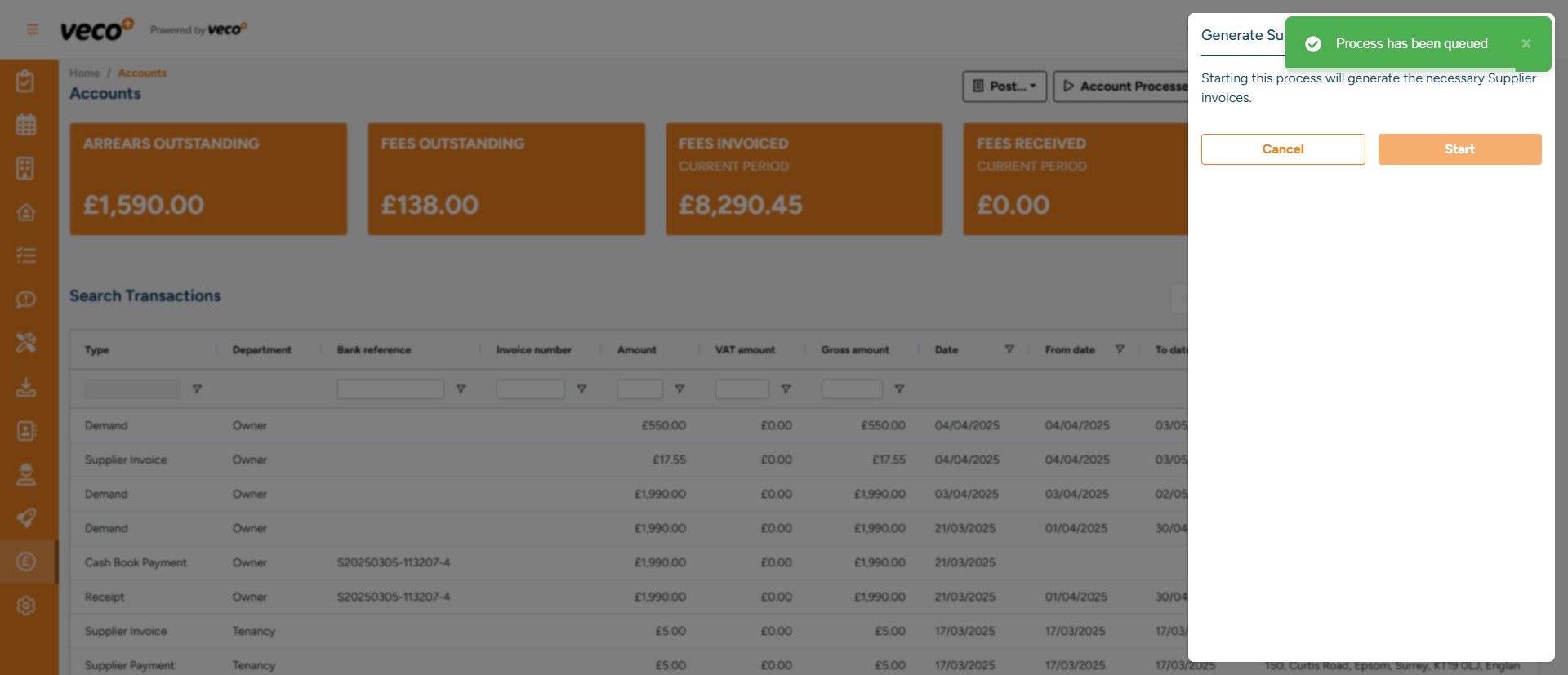The width and height of the screenshot is (1568, 675).
Task: Open the checklist icon in sidebar
Action: coord(26,255)
